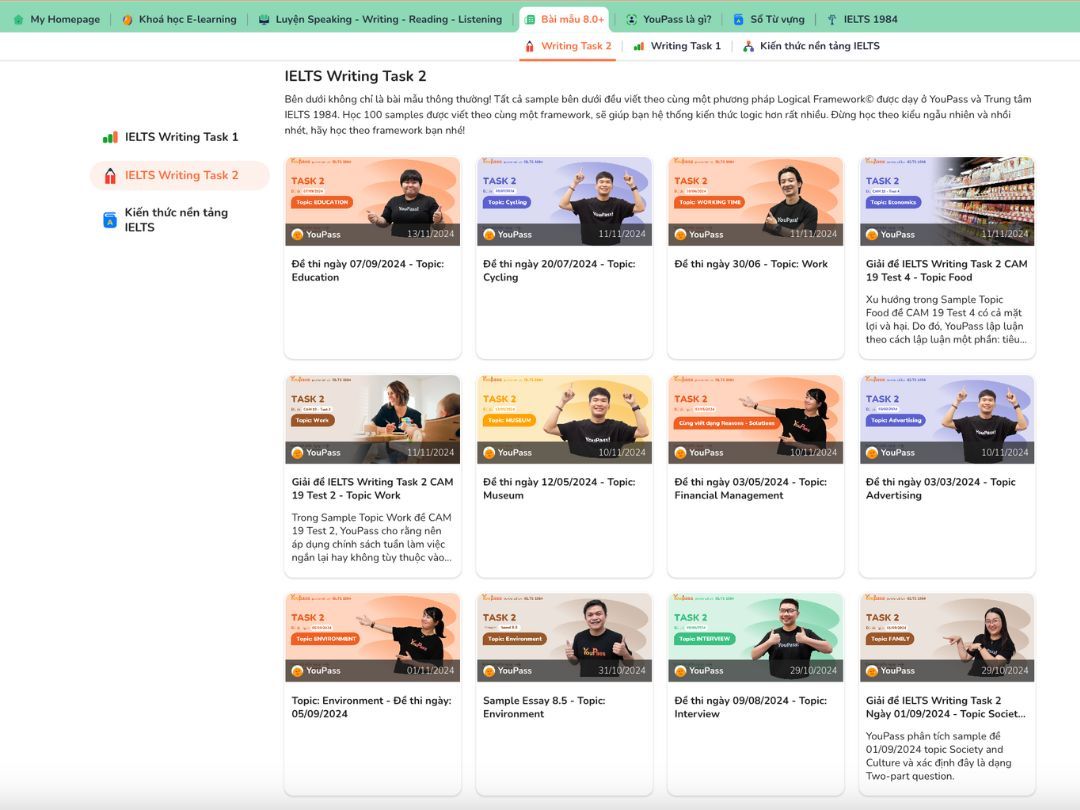Click the Sổ Từ vựng dictionary icon
1080x810 pixels.
point(738,19)
